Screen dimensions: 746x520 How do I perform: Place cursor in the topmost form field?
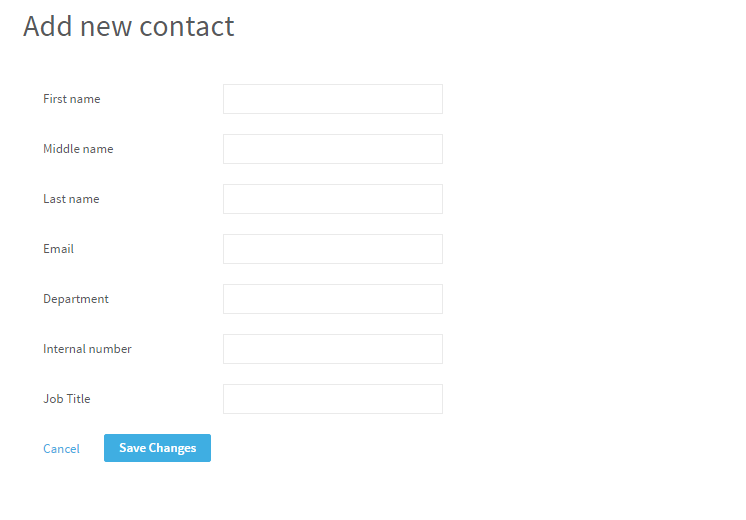(332, 99)
